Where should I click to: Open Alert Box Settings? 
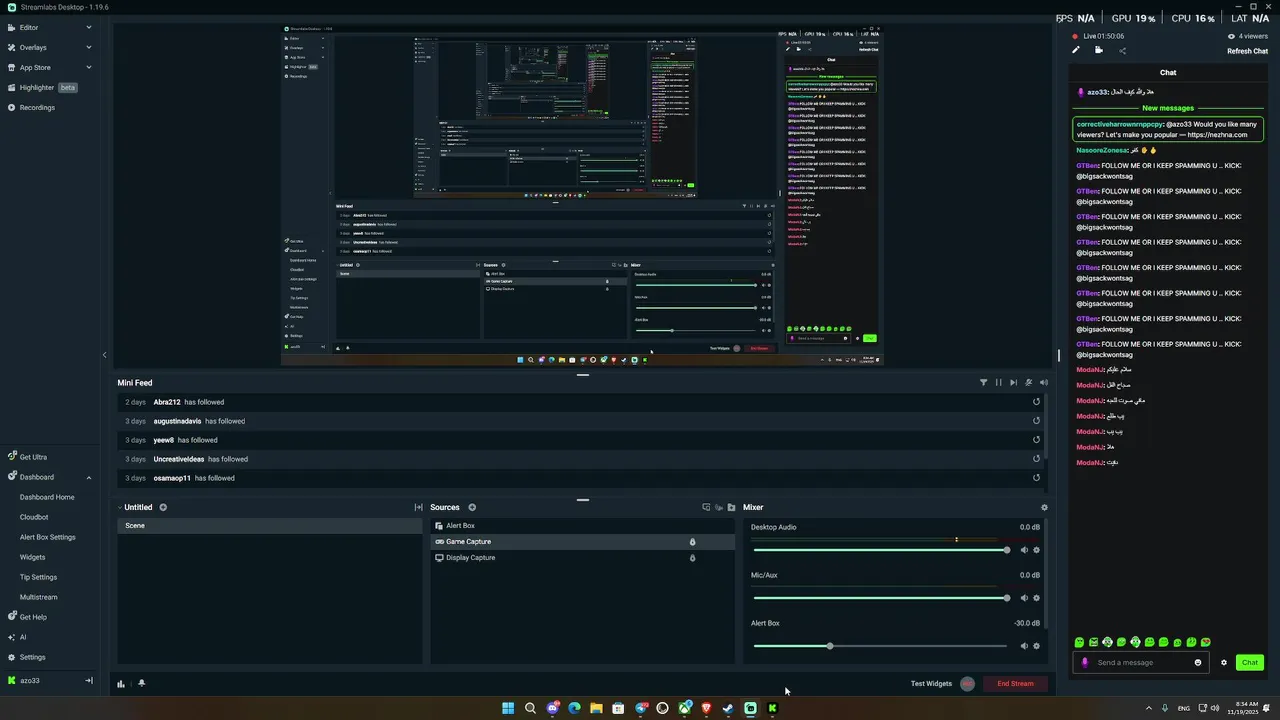tap(48, 537)
